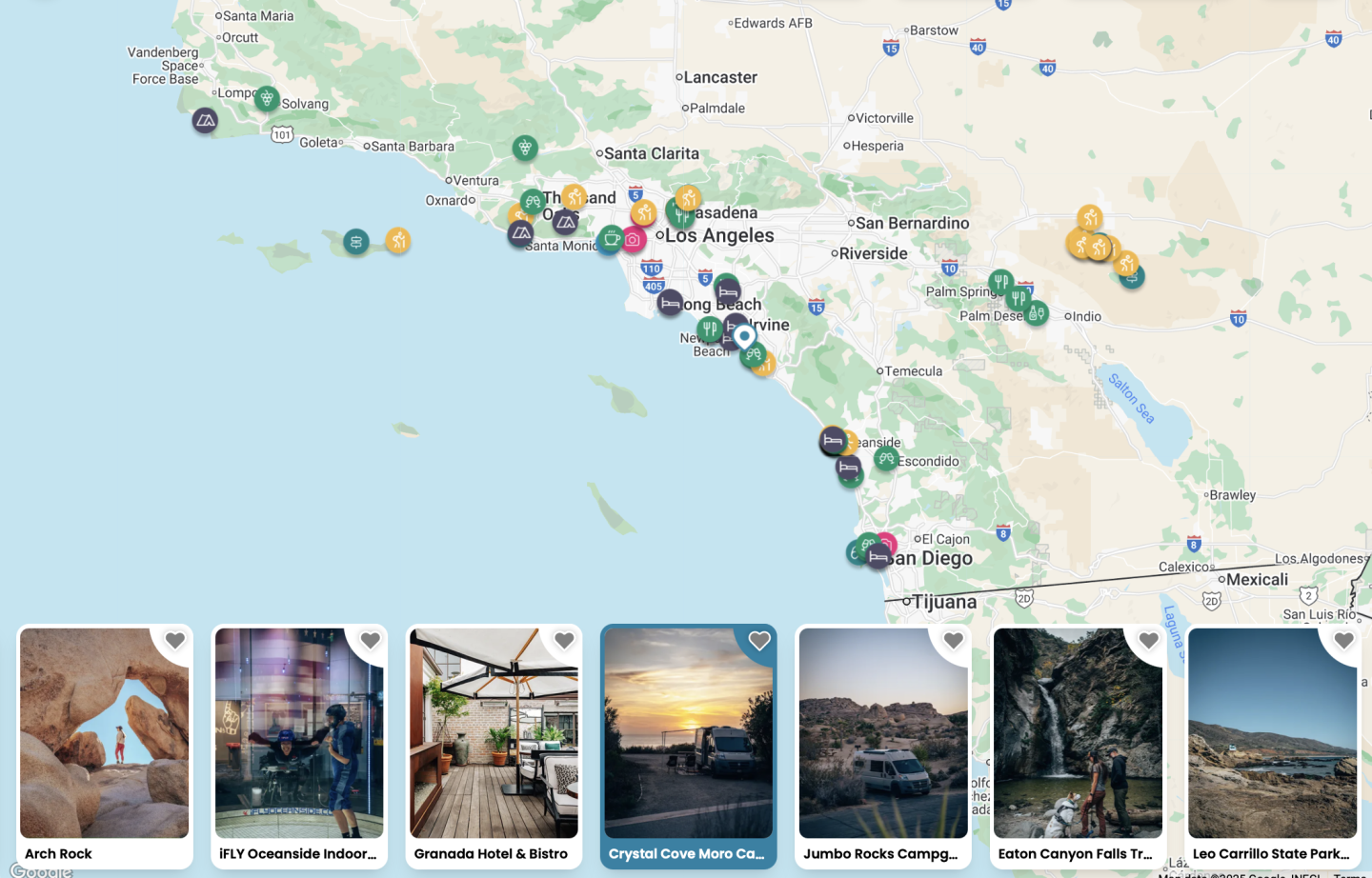Select the winery marker beside Solvang
This screenshot has height=878, width=1372.
267,98
